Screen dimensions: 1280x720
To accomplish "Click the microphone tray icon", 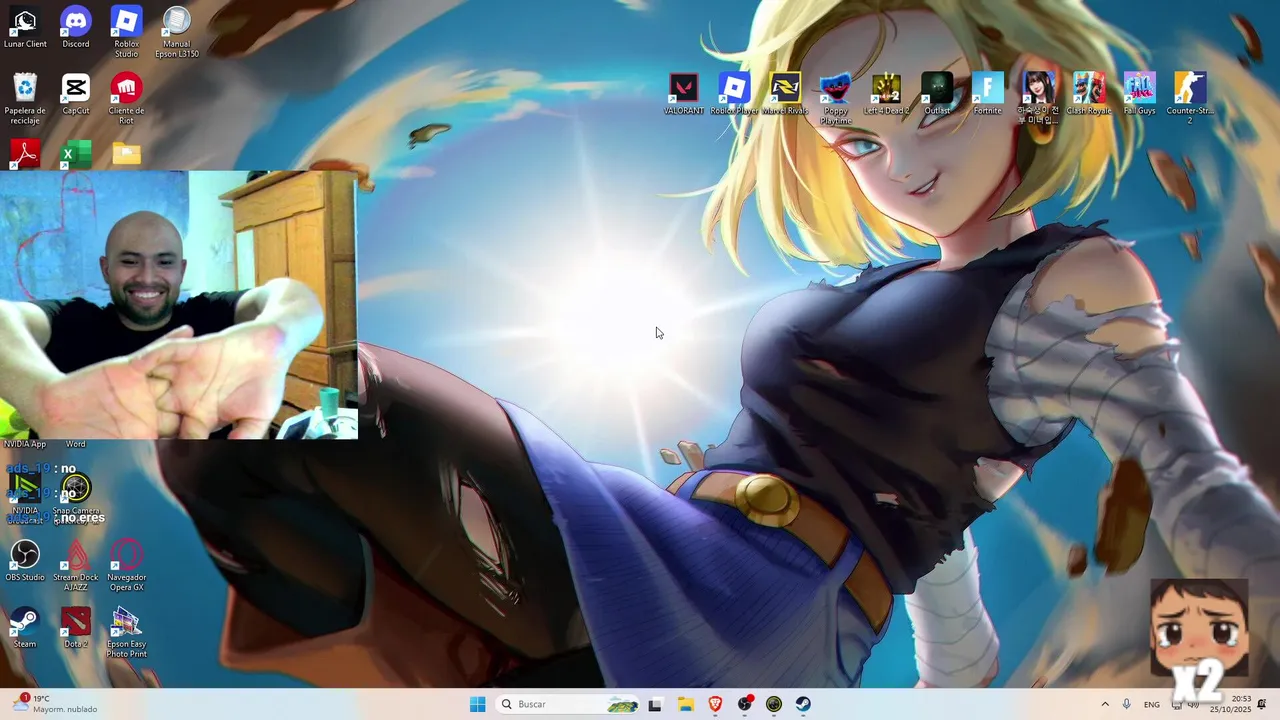I will pos(1127,704).
